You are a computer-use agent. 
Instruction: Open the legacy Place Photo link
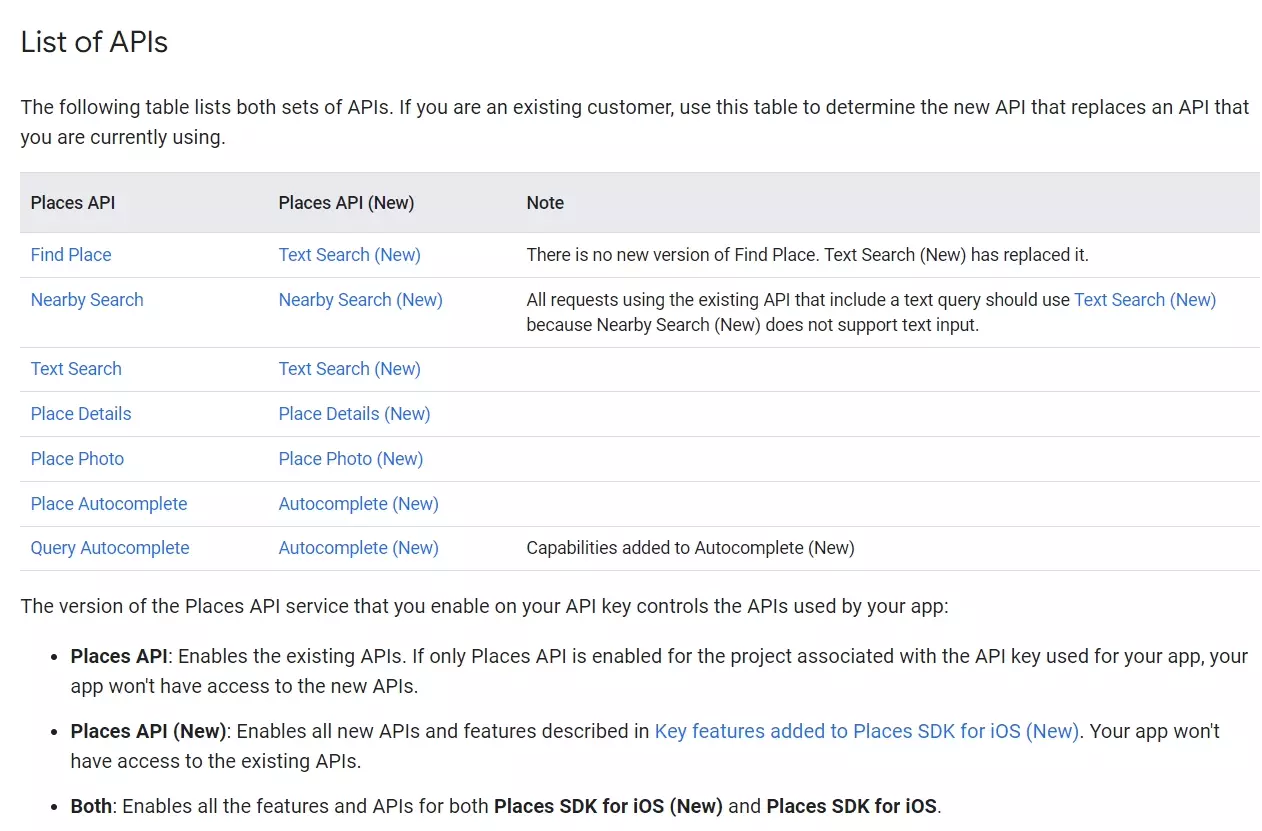(x=77, y=459)
